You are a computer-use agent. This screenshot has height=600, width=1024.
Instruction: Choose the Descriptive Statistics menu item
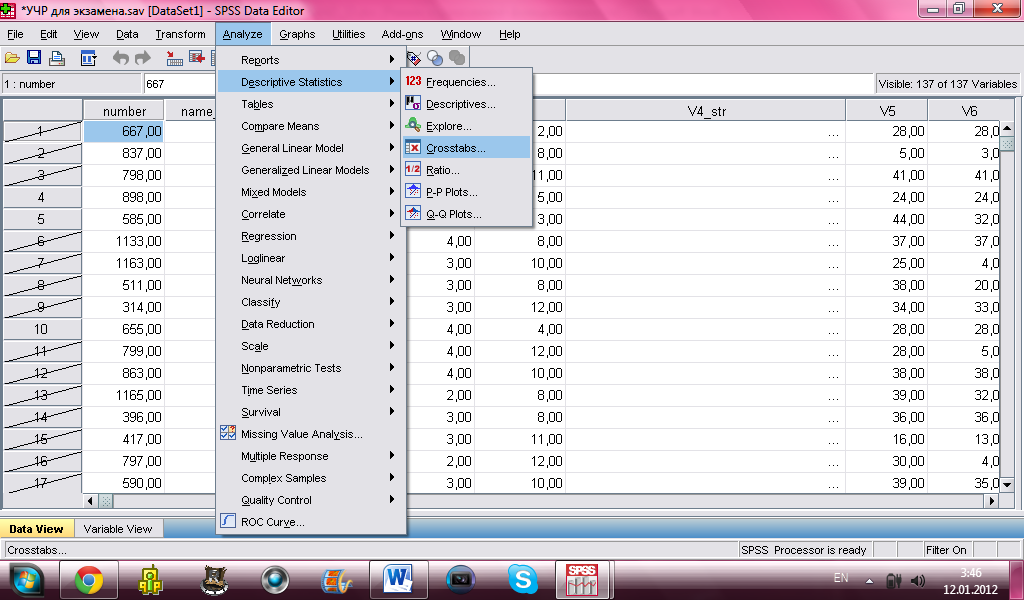pos(311,82)
